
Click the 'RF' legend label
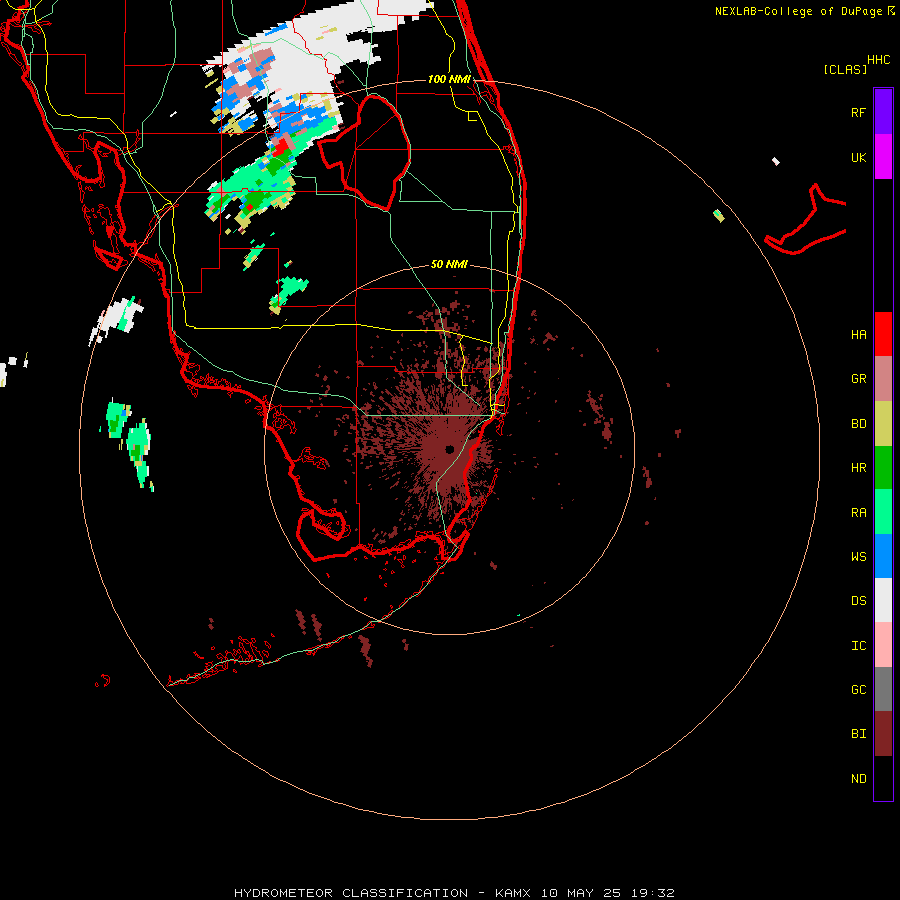[x=858, y=112]
